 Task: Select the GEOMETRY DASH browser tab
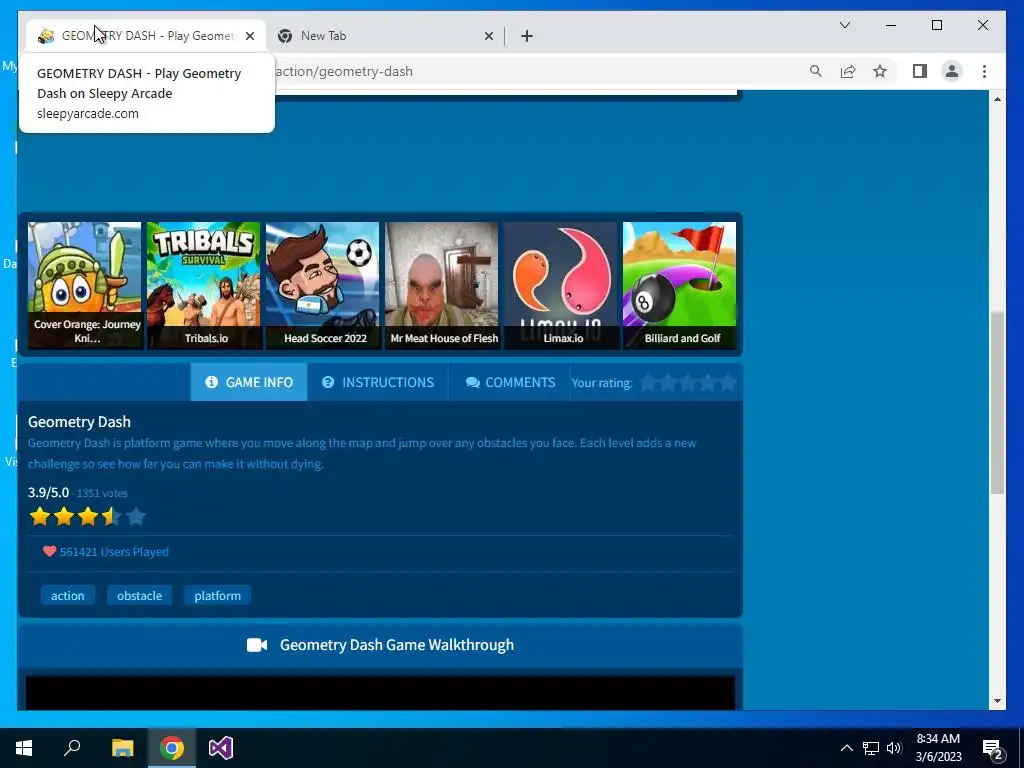point(146,36)
